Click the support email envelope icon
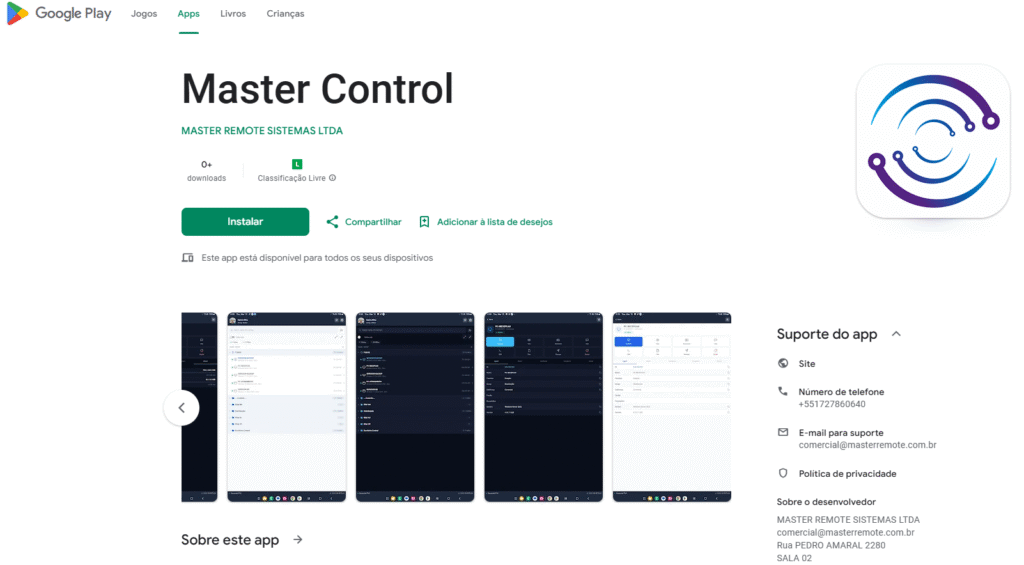 coord(783,432)
